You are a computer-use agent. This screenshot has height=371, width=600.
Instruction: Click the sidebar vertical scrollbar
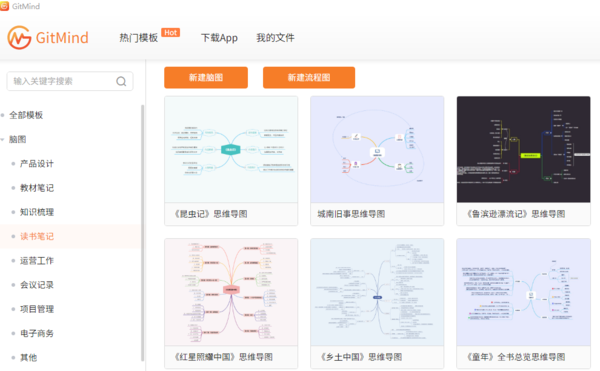pos(142,233)
